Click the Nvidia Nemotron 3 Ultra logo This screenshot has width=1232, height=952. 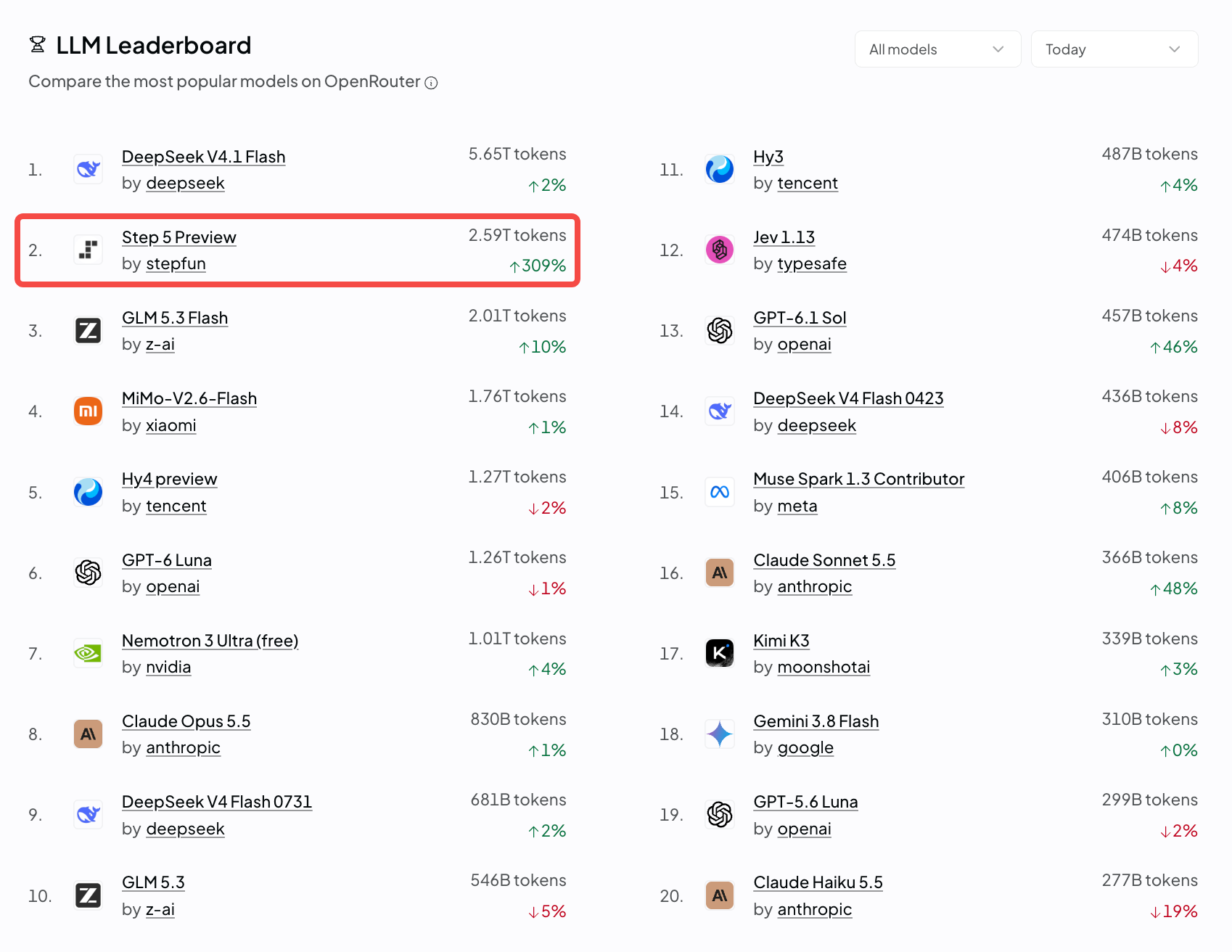coord(89,654)
